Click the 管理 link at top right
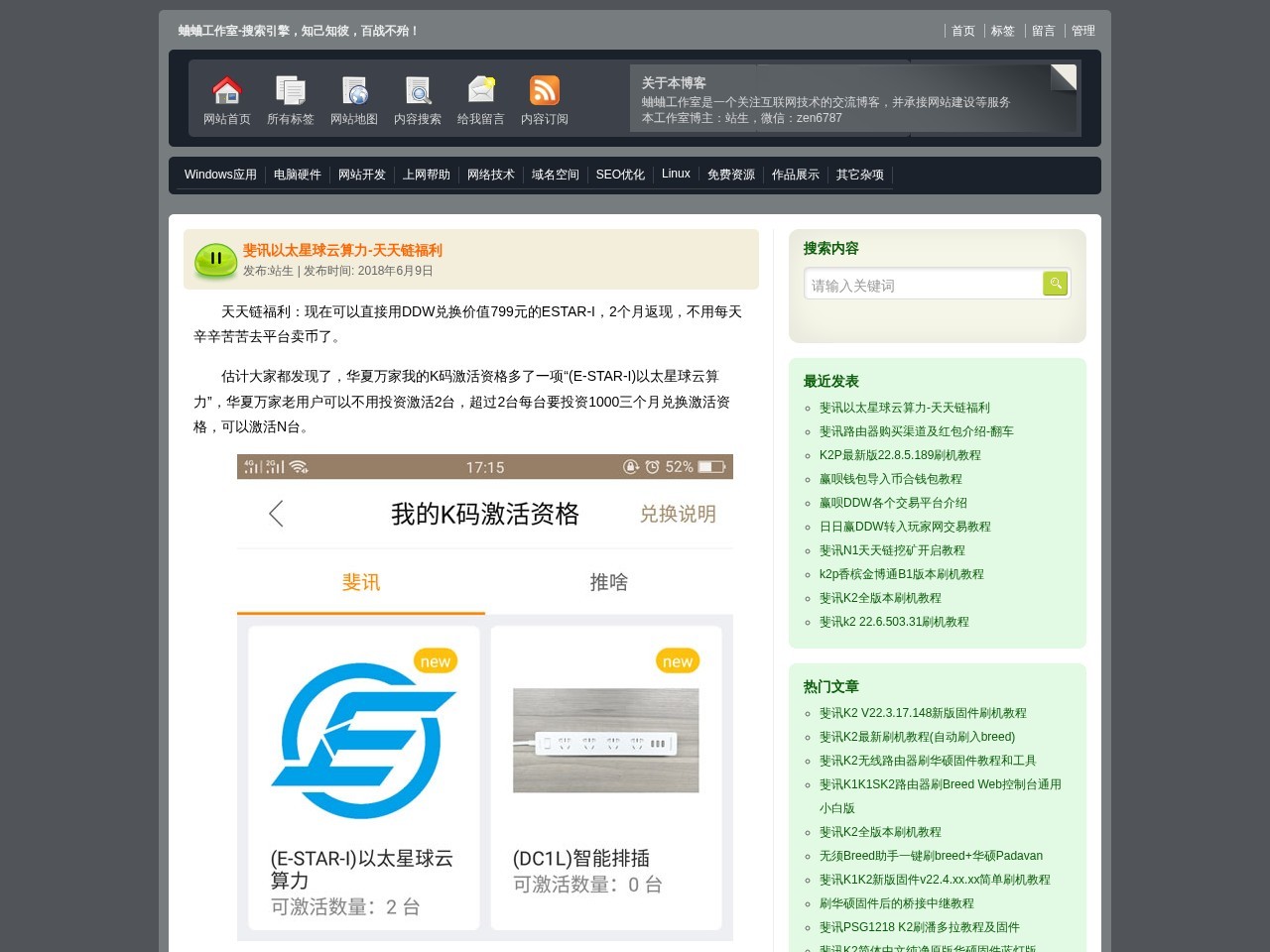The image size is (1270, 952). [x=1081, y=31]
